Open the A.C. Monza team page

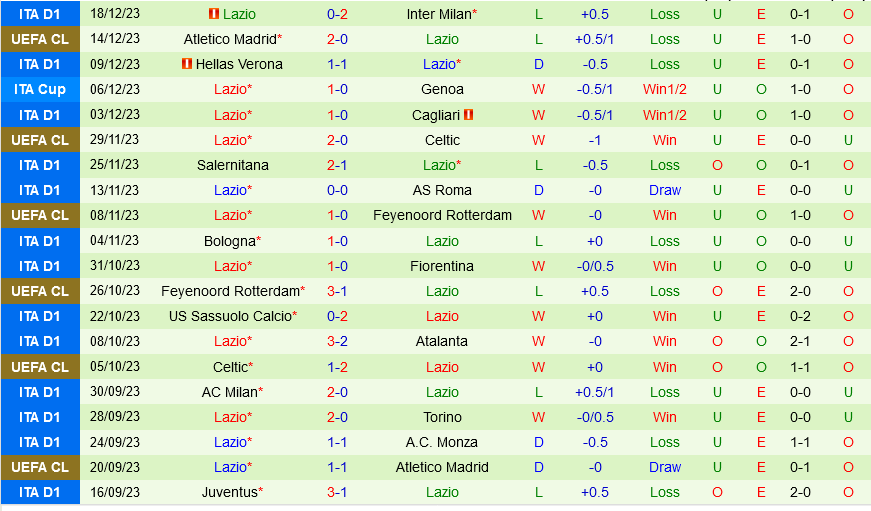click(x=442, y=442)
